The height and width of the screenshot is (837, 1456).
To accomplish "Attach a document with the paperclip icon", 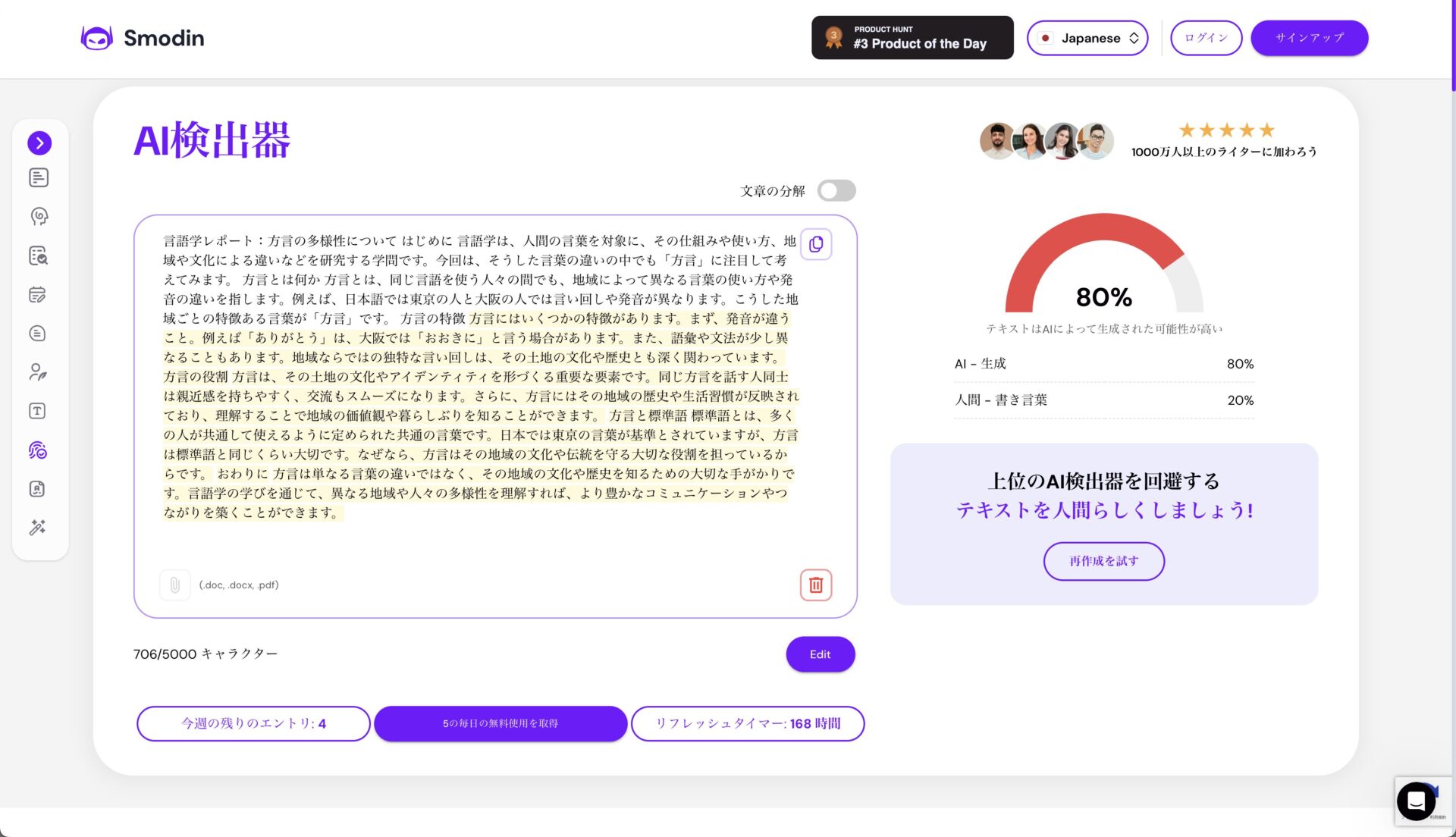I will tap(175, 585).
